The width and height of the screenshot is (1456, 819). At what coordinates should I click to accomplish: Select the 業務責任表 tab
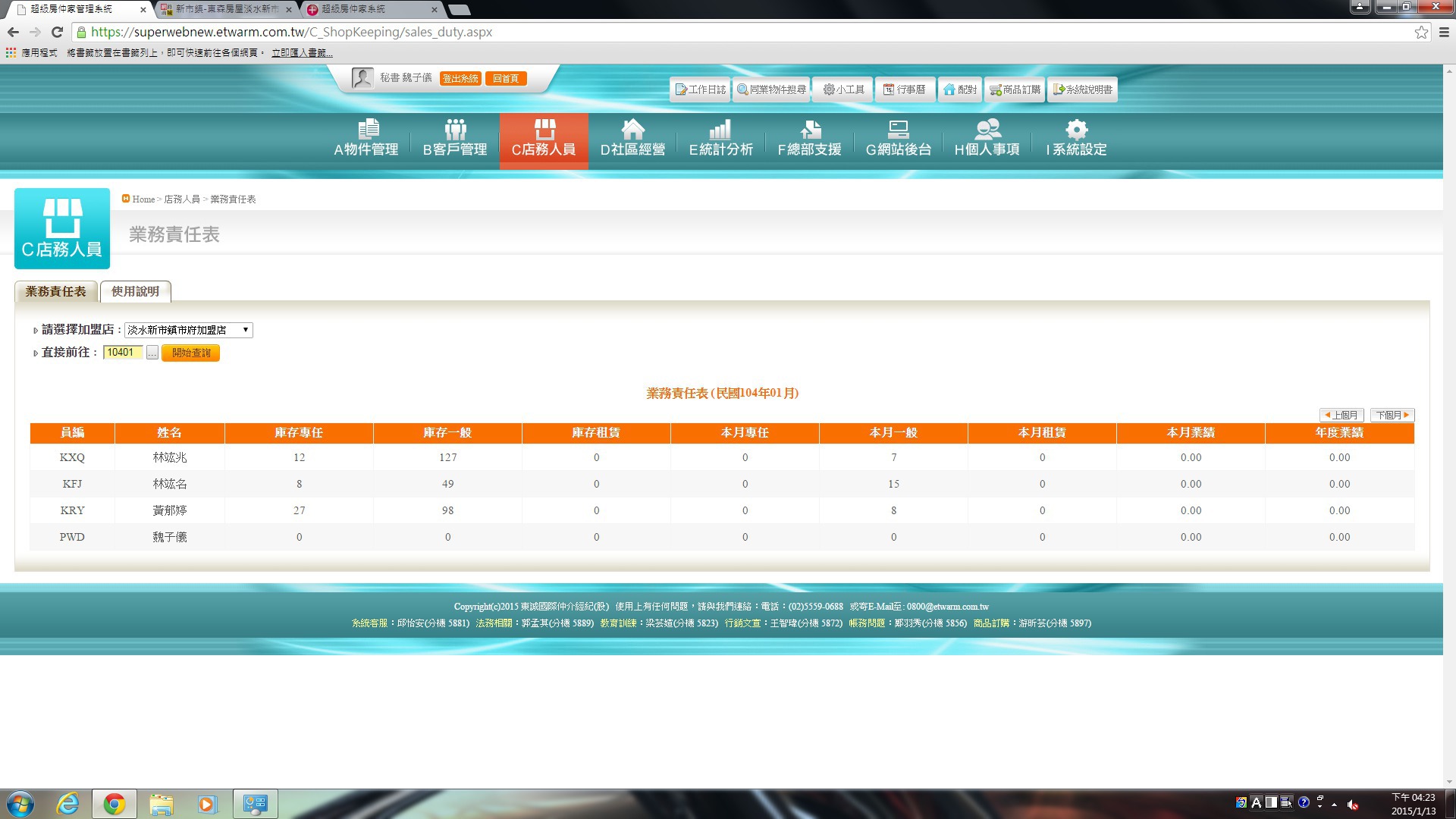pos(55,291)
